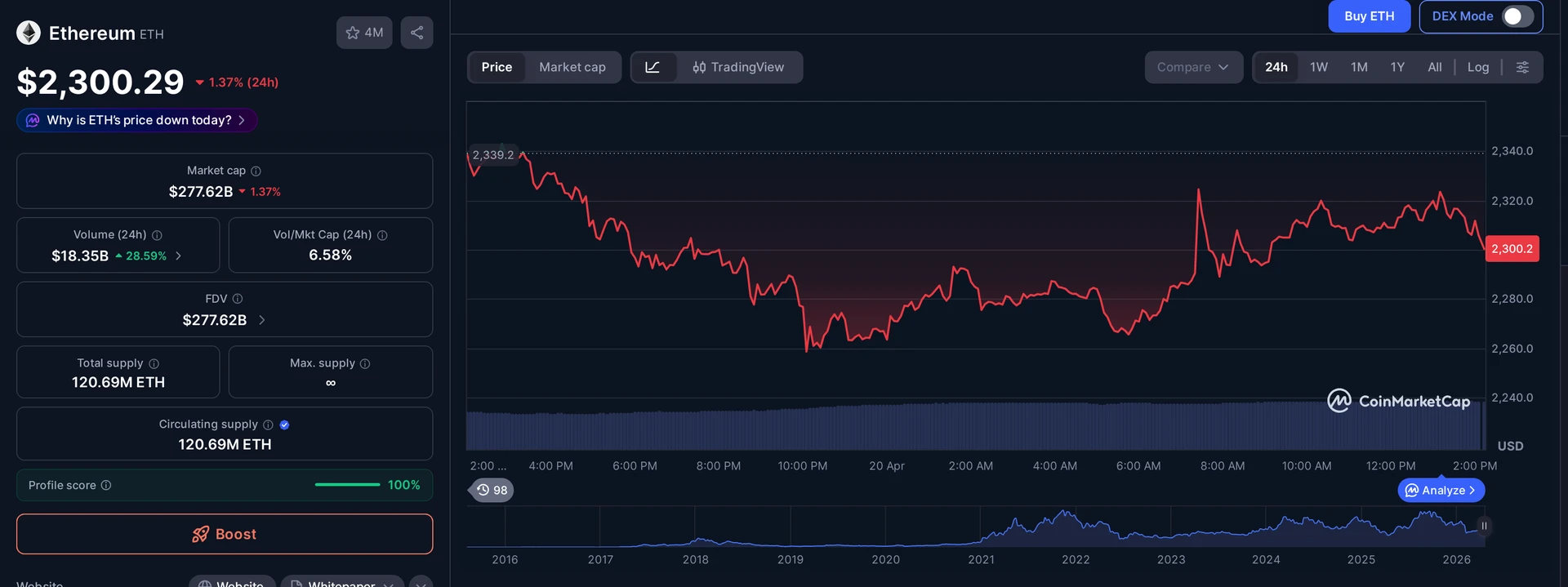The height and width of the screenshot is (587, 1568).
Task: Select 1W time range
Action: point(1319,67)
